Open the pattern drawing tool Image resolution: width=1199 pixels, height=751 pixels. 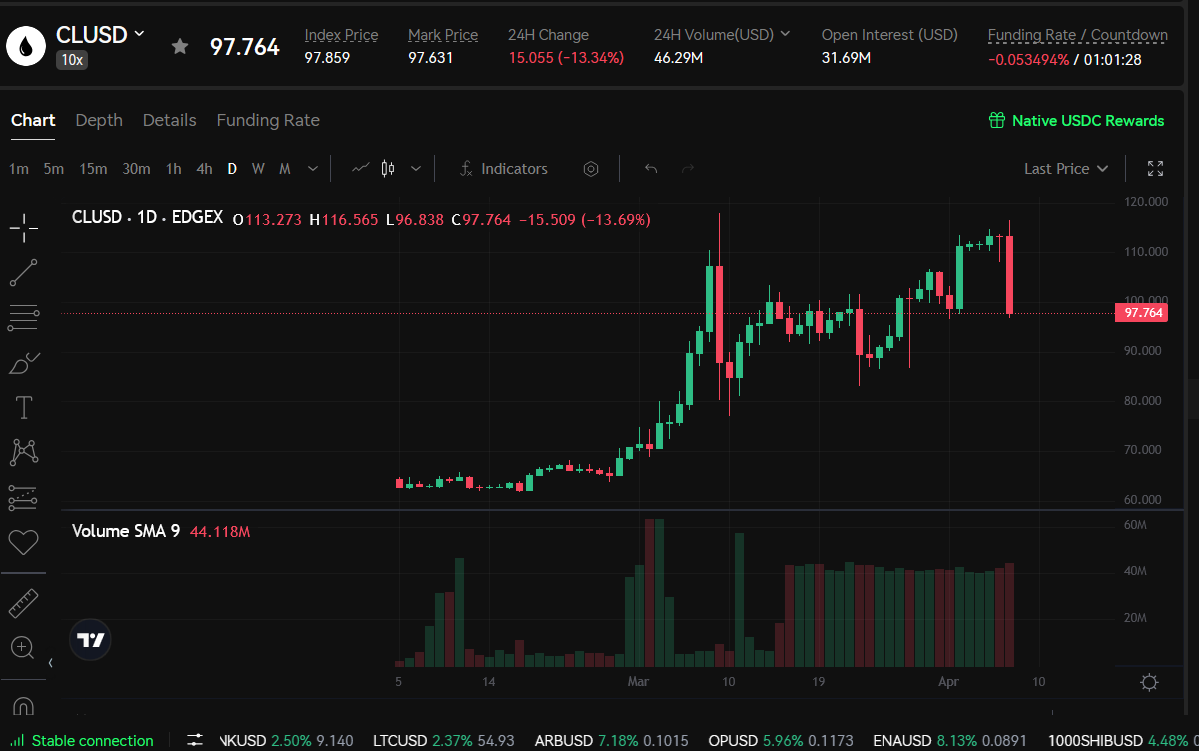tap(24, 452)
